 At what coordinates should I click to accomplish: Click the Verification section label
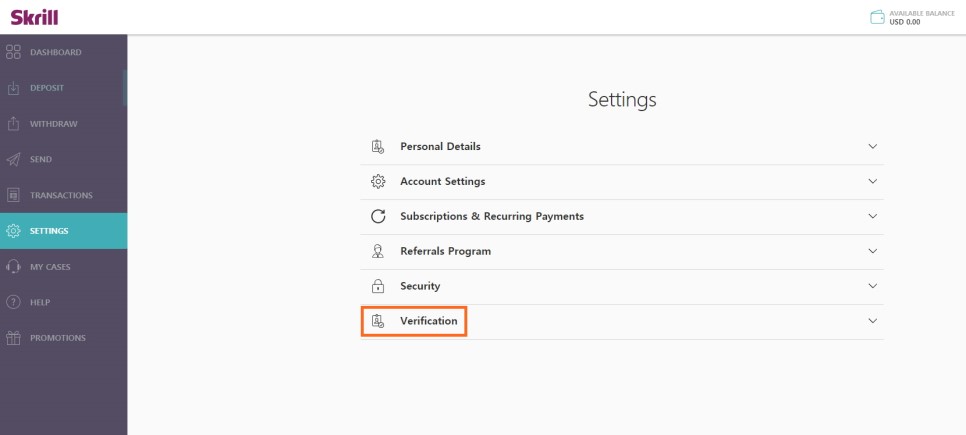[428, 321]
